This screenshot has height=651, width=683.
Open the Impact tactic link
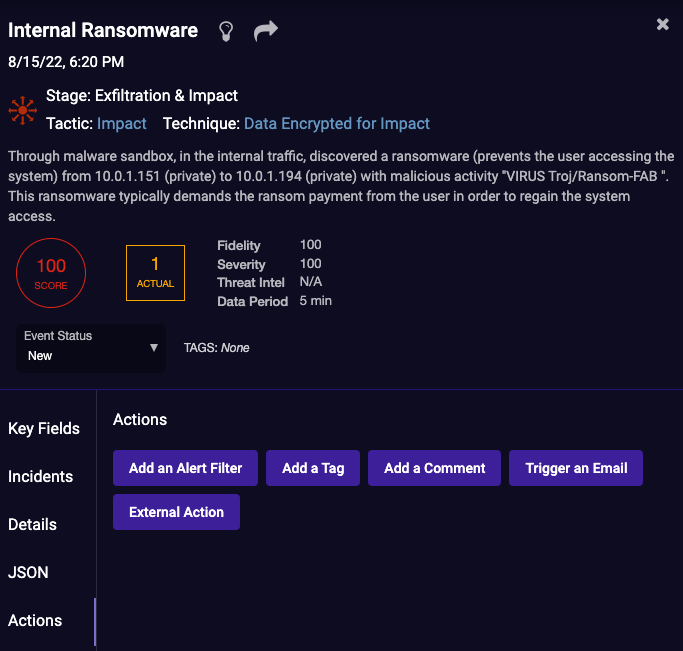pyautogui.click(x=122, y=124)
